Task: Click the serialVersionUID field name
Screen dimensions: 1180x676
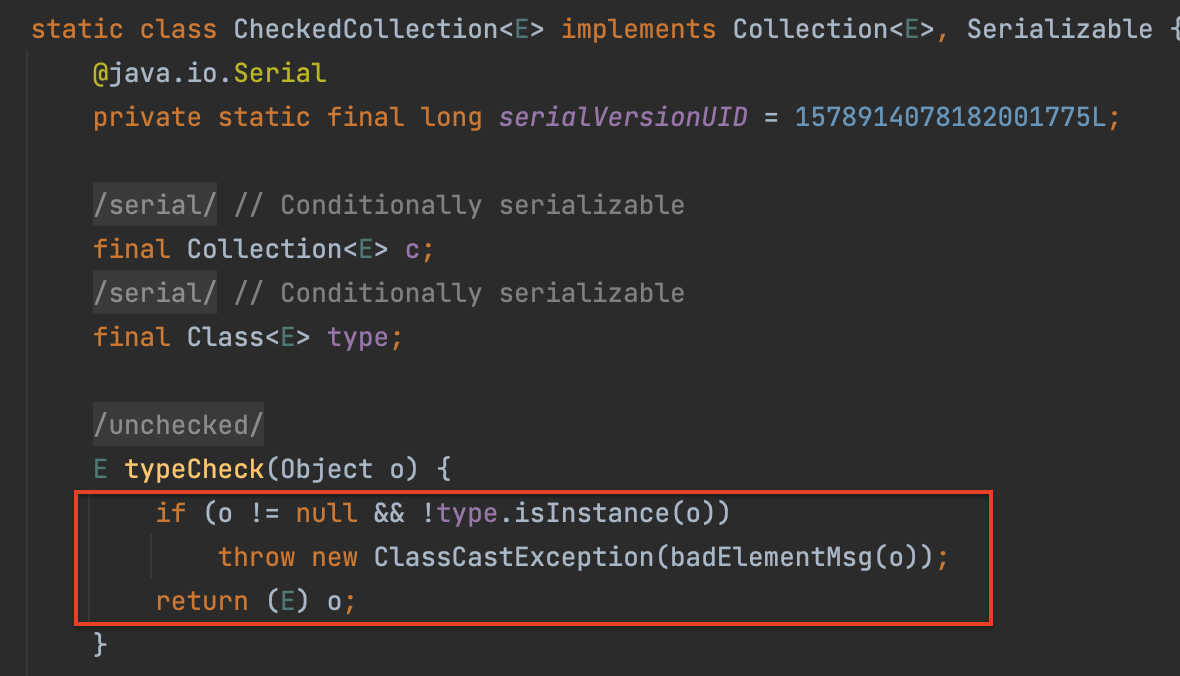Action: click(x=623, y=117)
